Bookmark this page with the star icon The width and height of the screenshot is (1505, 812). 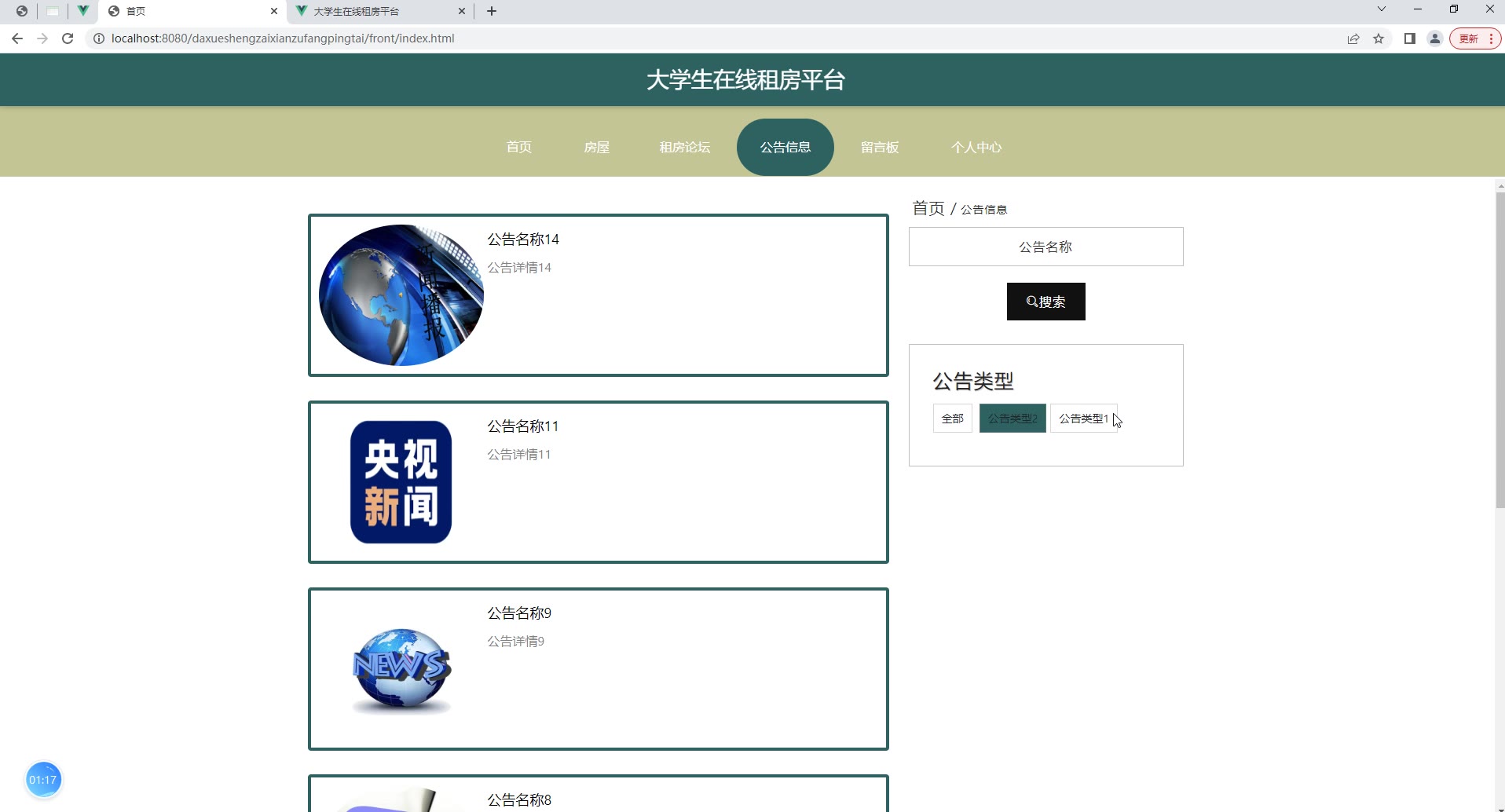(x=1379, y=38)
